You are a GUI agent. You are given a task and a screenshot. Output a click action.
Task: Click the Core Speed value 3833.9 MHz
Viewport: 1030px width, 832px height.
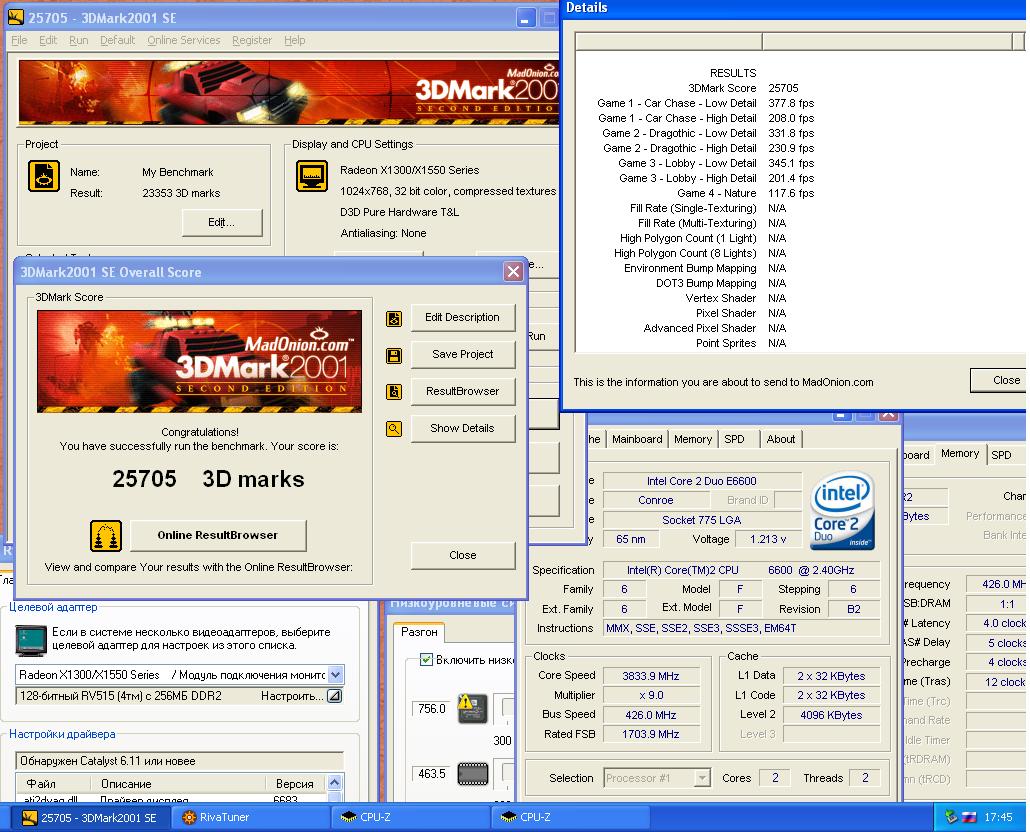pyautogui.click(x=651, y=676)
